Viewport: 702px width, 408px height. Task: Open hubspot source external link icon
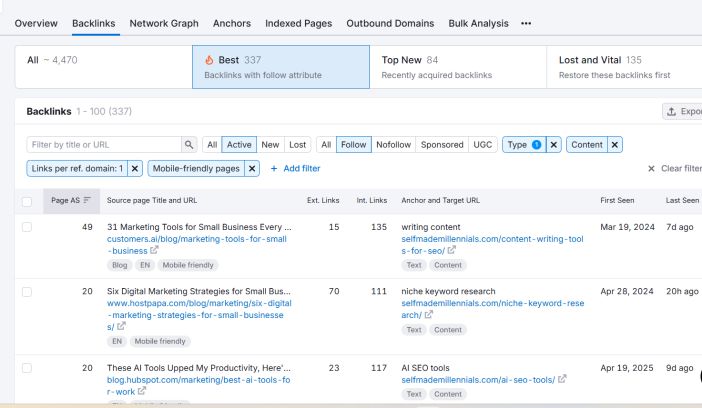pos(142,391)
